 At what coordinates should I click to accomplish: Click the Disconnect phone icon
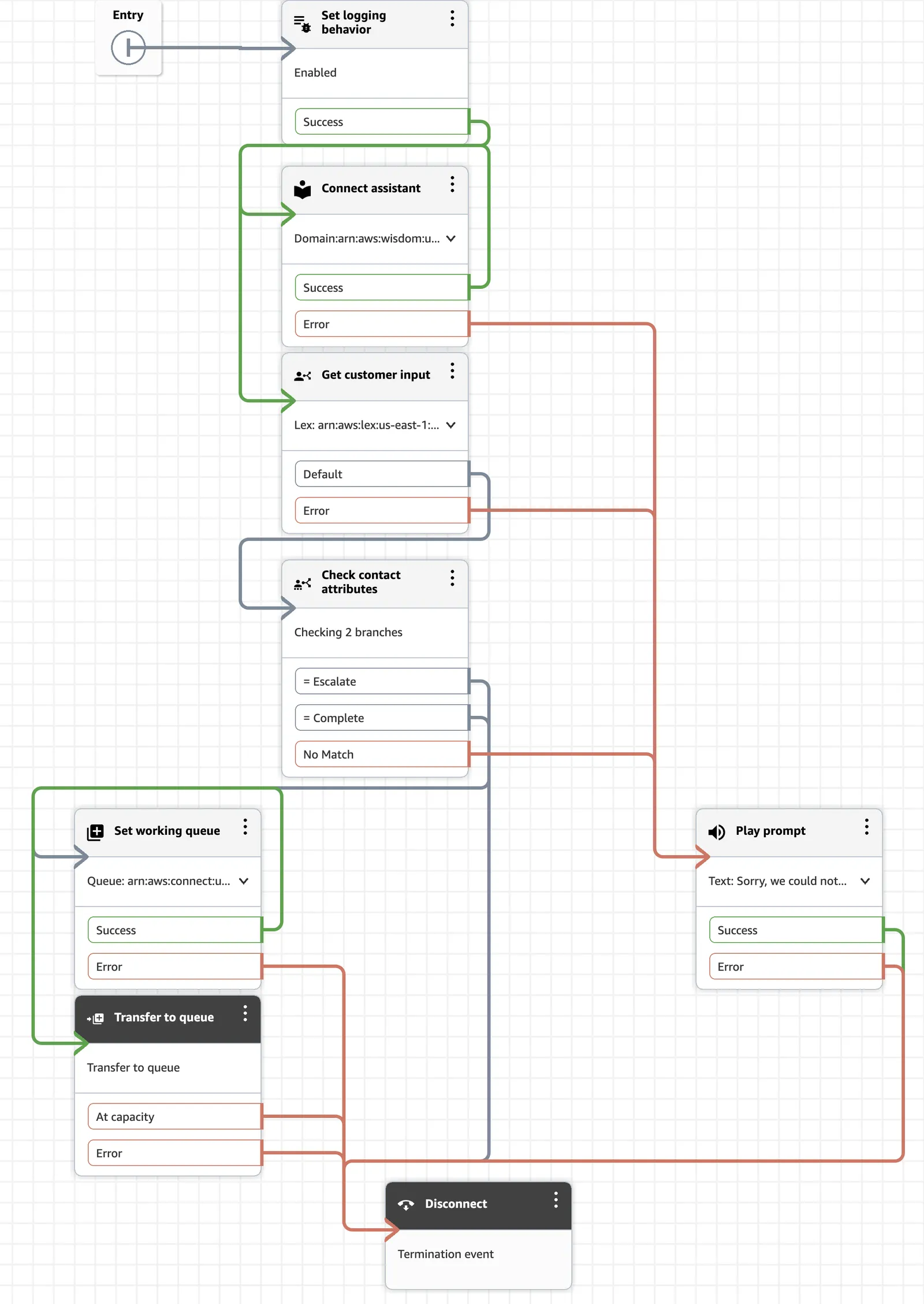pyautogui.click(x=406, y=1205)
